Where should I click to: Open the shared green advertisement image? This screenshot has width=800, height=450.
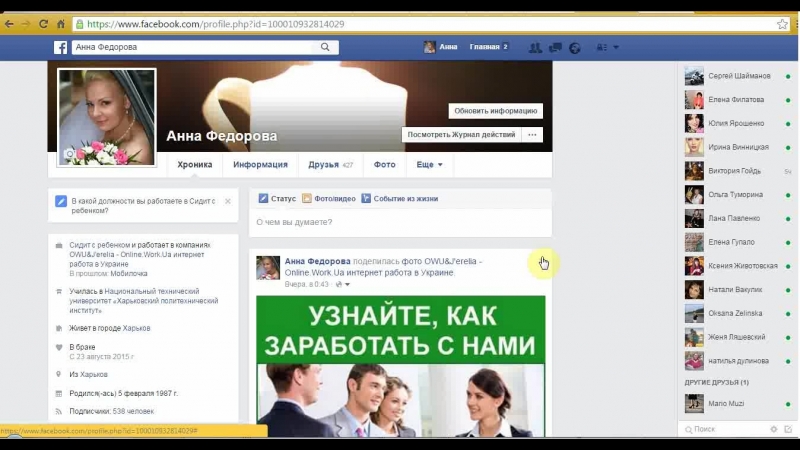point(401,366)
